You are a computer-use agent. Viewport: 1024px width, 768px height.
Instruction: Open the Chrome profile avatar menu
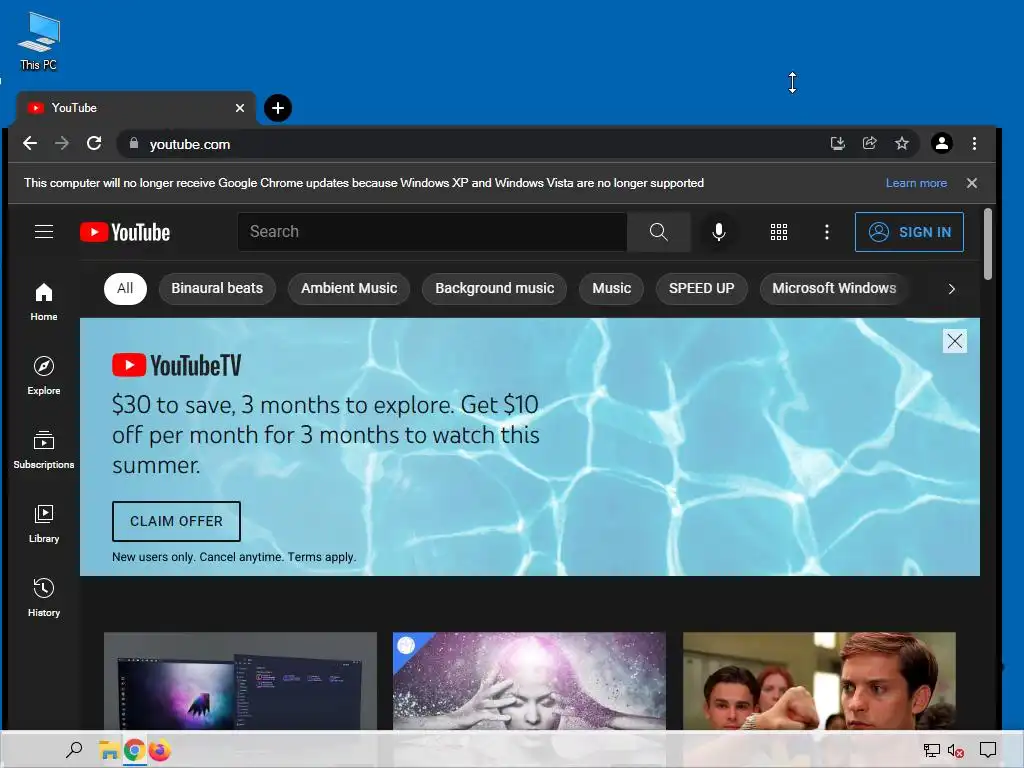point(942,143)
